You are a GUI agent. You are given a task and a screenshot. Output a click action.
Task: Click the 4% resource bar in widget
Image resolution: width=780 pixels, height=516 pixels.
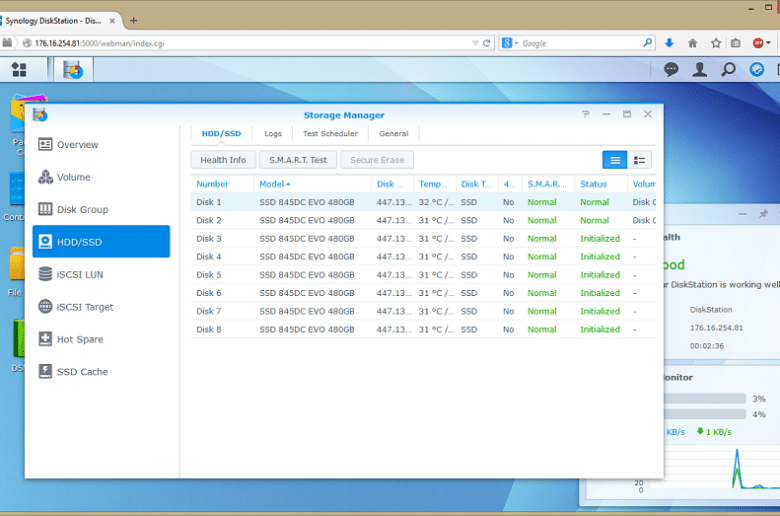[705, 414]
